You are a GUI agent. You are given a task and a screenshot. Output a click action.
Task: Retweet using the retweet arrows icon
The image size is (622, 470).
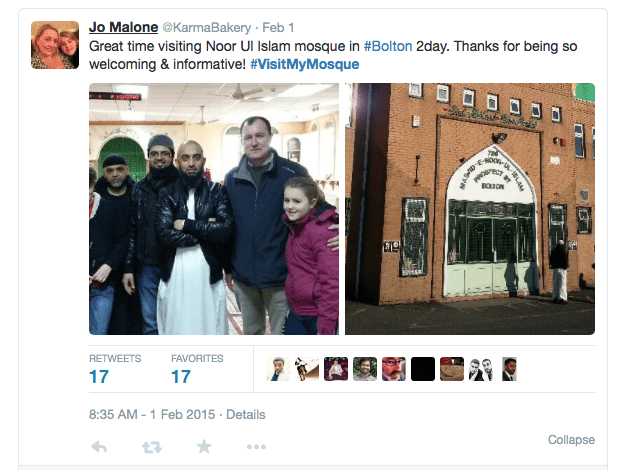tap(152, 447)
